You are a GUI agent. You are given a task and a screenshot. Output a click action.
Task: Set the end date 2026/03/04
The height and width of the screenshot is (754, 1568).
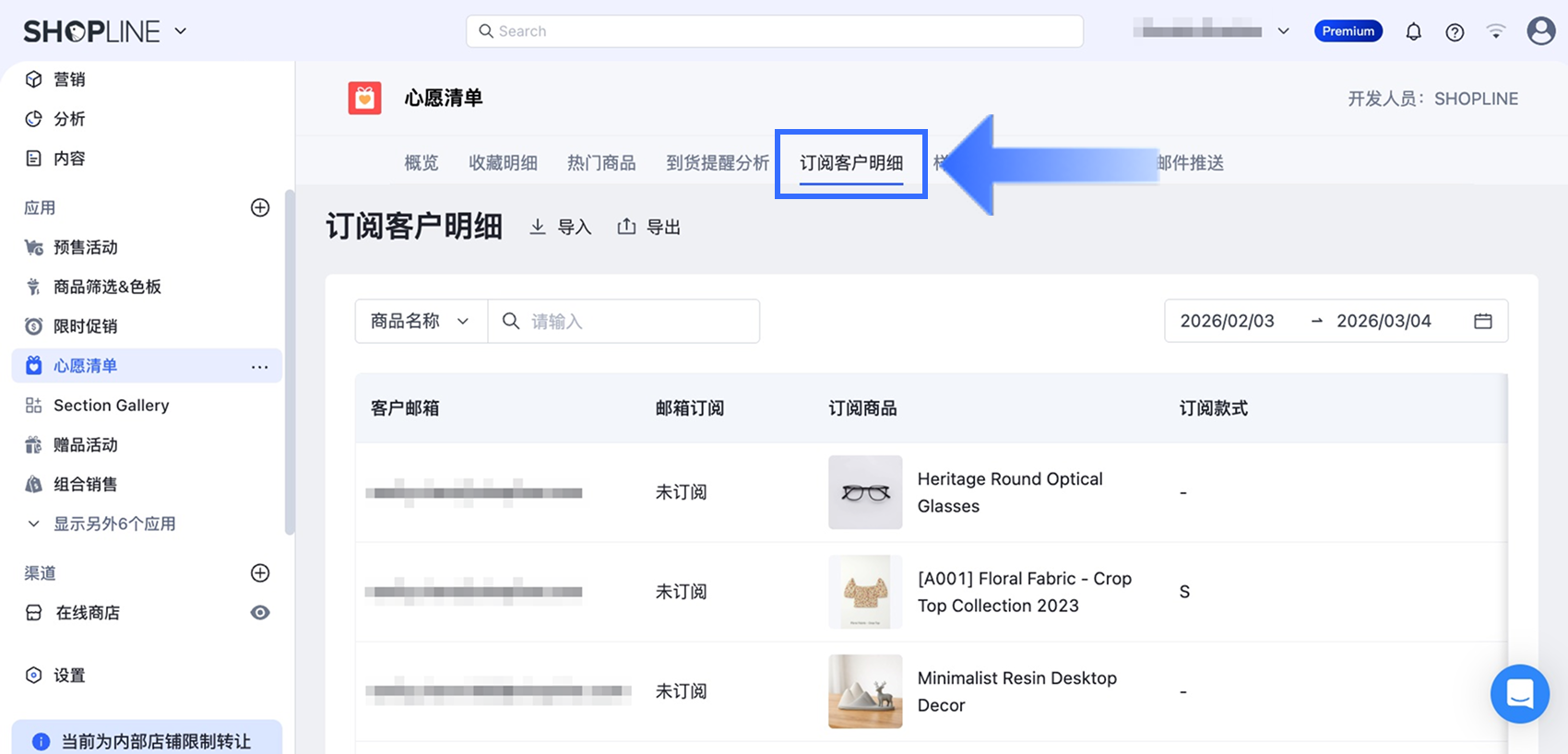pyautogui.click(x=1384, y=321)
